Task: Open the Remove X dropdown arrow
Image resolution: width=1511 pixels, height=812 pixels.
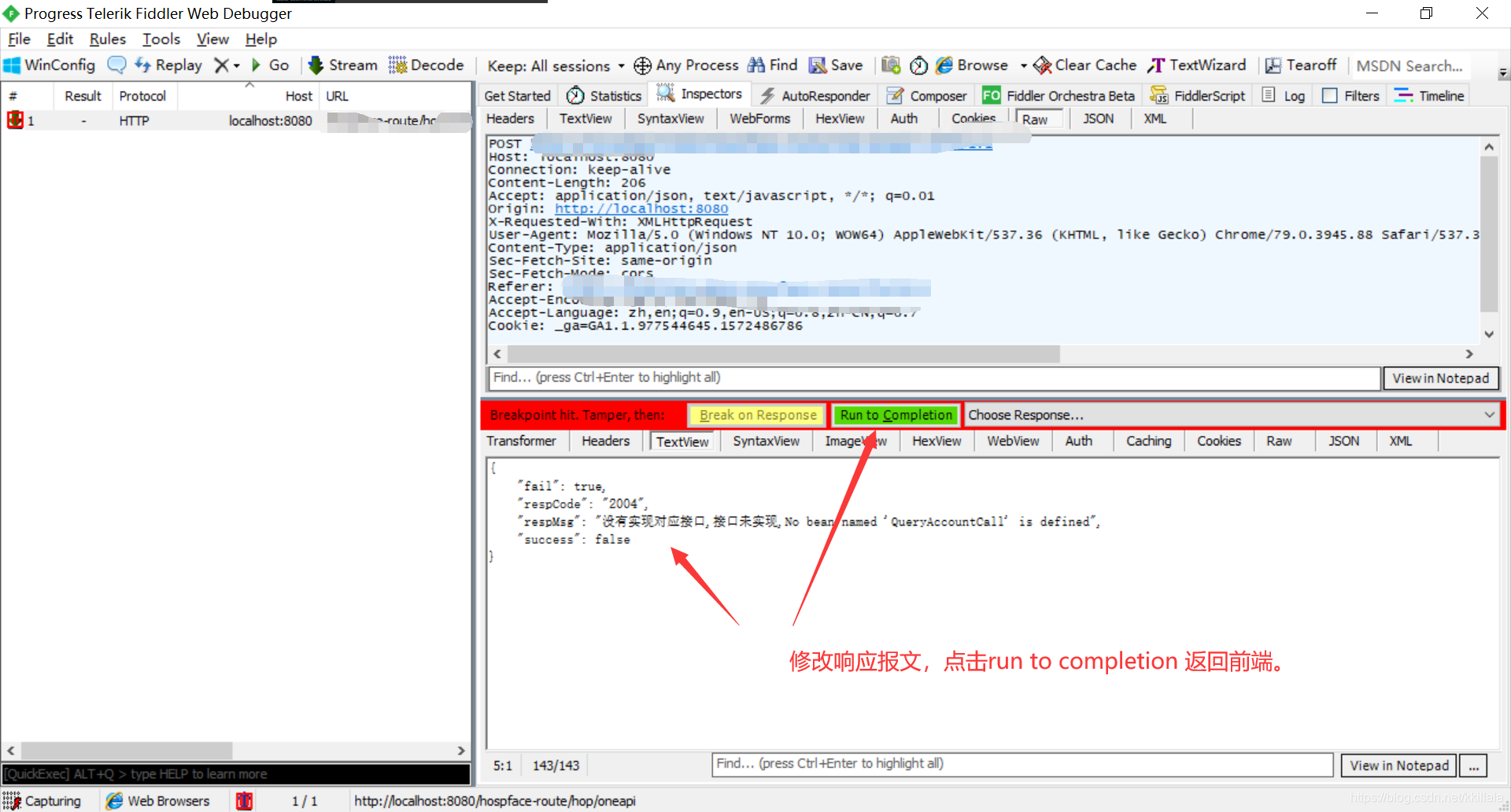Action: pos(236,66)
